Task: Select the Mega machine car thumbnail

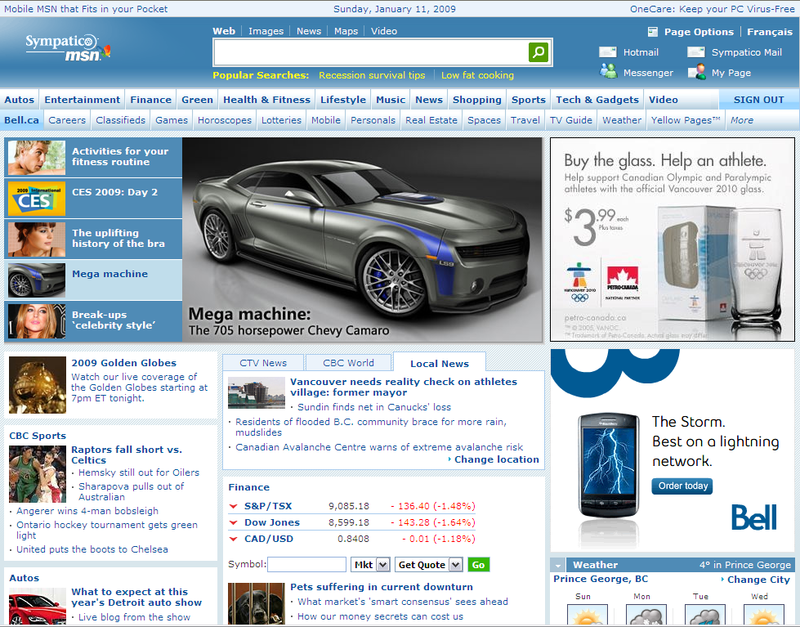Action: click(x=37, y=280)
